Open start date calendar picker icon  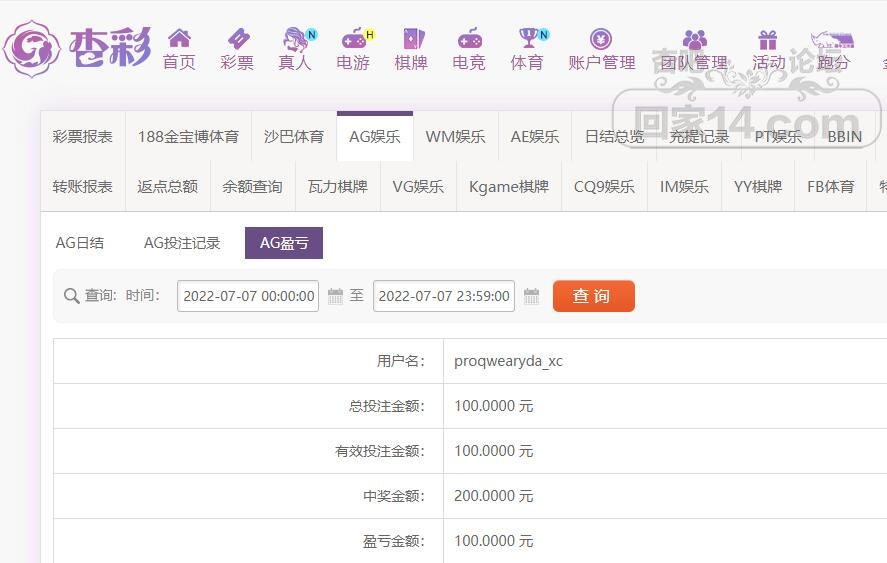335,296
